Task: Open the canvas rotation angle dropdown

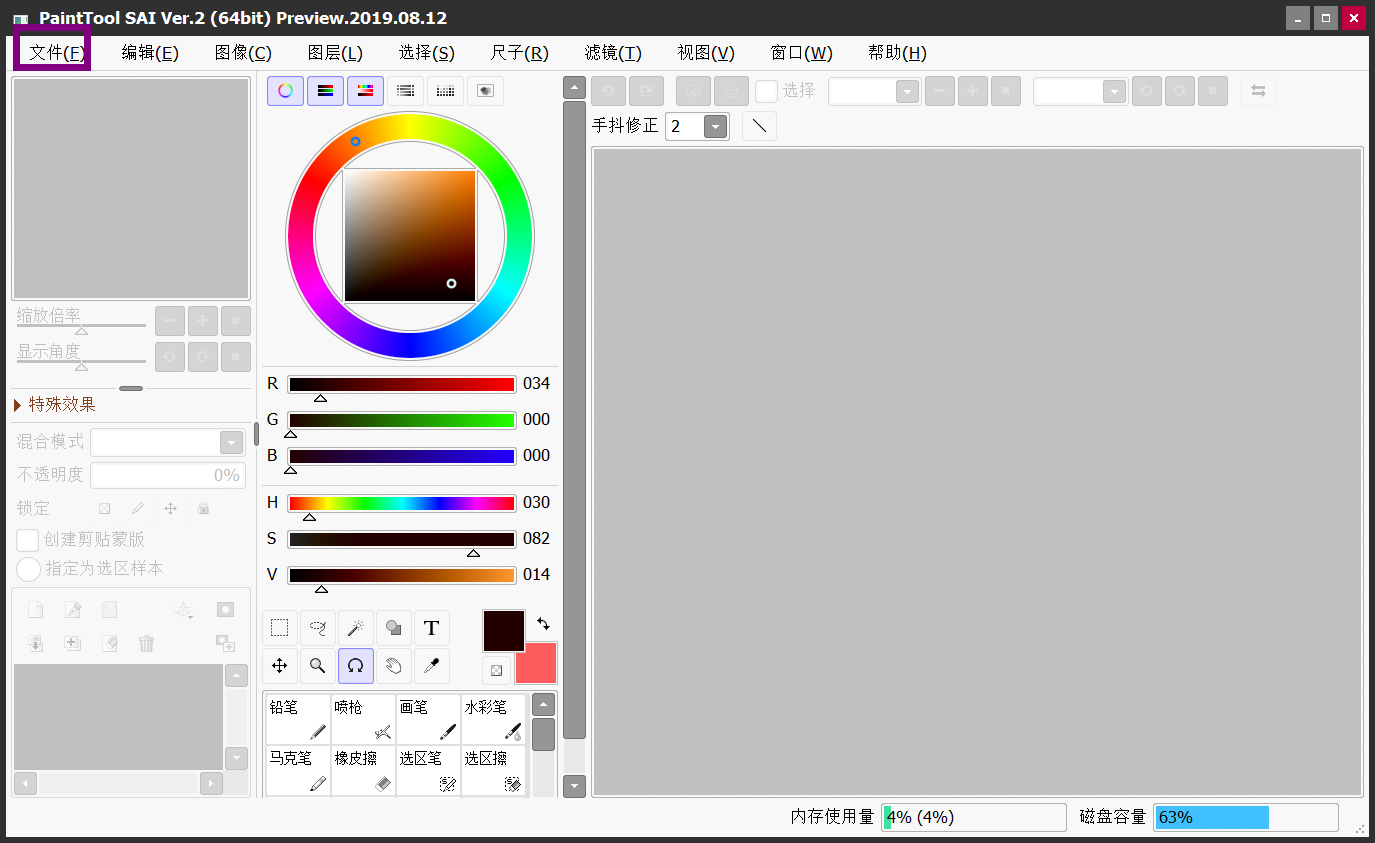Action: coord(1115,91)
